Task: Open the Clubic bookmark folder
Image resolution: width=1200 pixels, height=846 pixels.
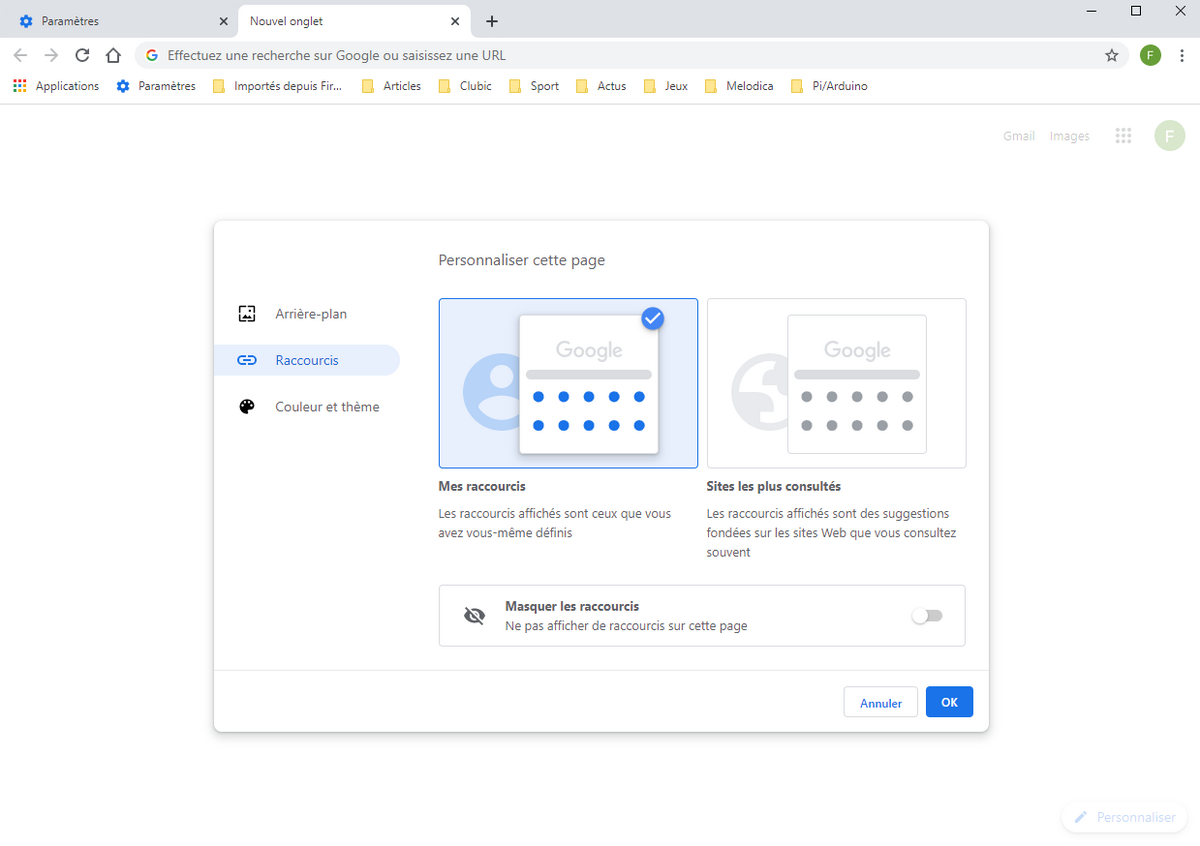Action: (465, 86)
